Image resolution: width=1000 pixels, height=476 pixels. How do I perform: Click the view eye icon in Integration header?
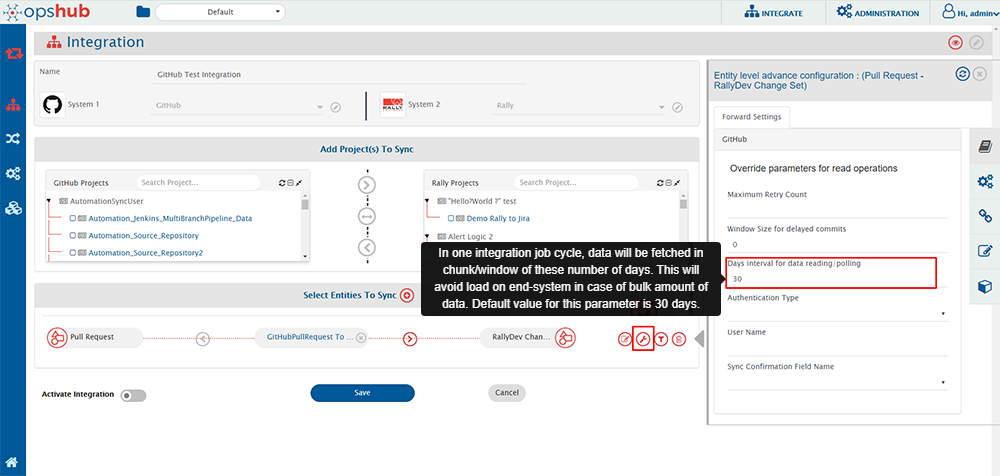pos(956,43)
